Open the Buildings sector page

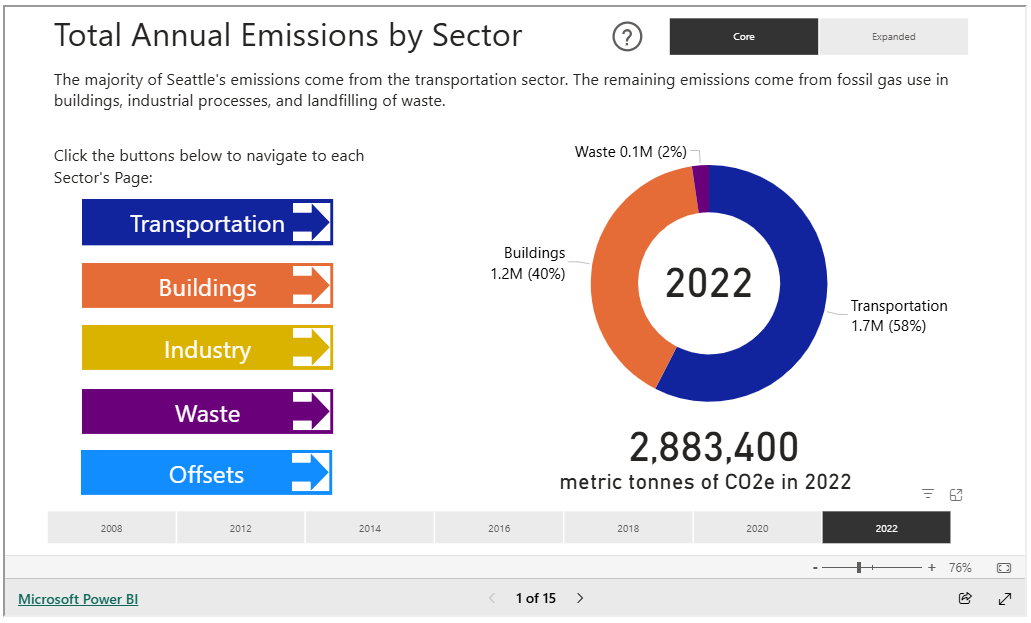(207, 287)
